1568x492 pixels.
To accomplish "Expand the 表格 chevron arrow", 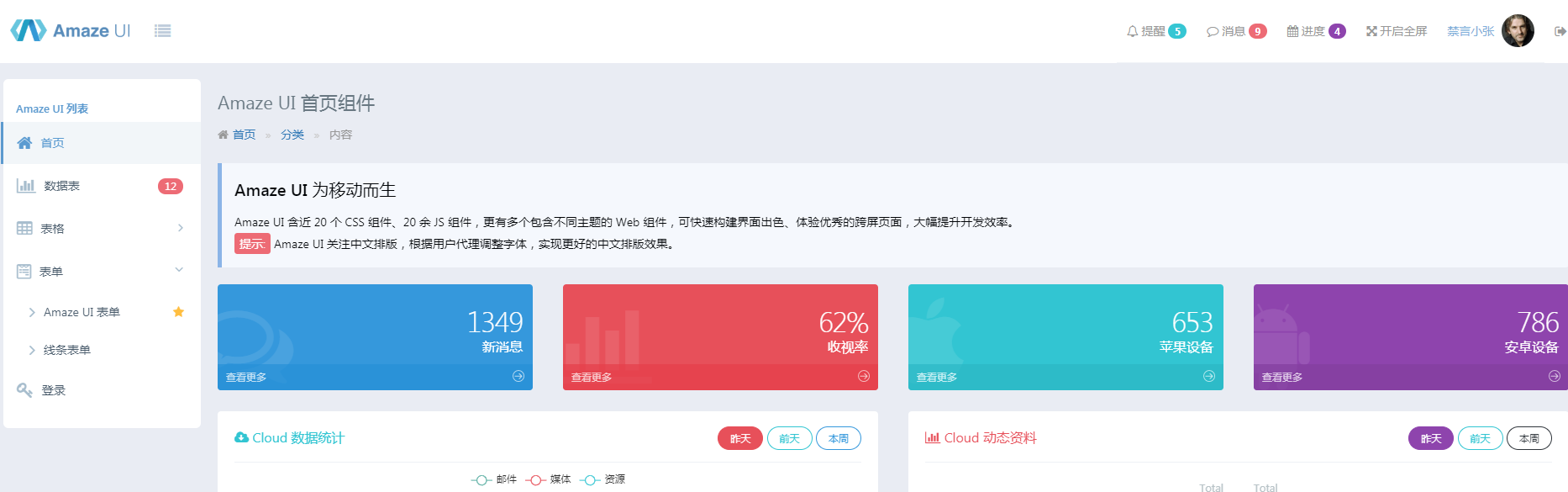I will point(181,228).
